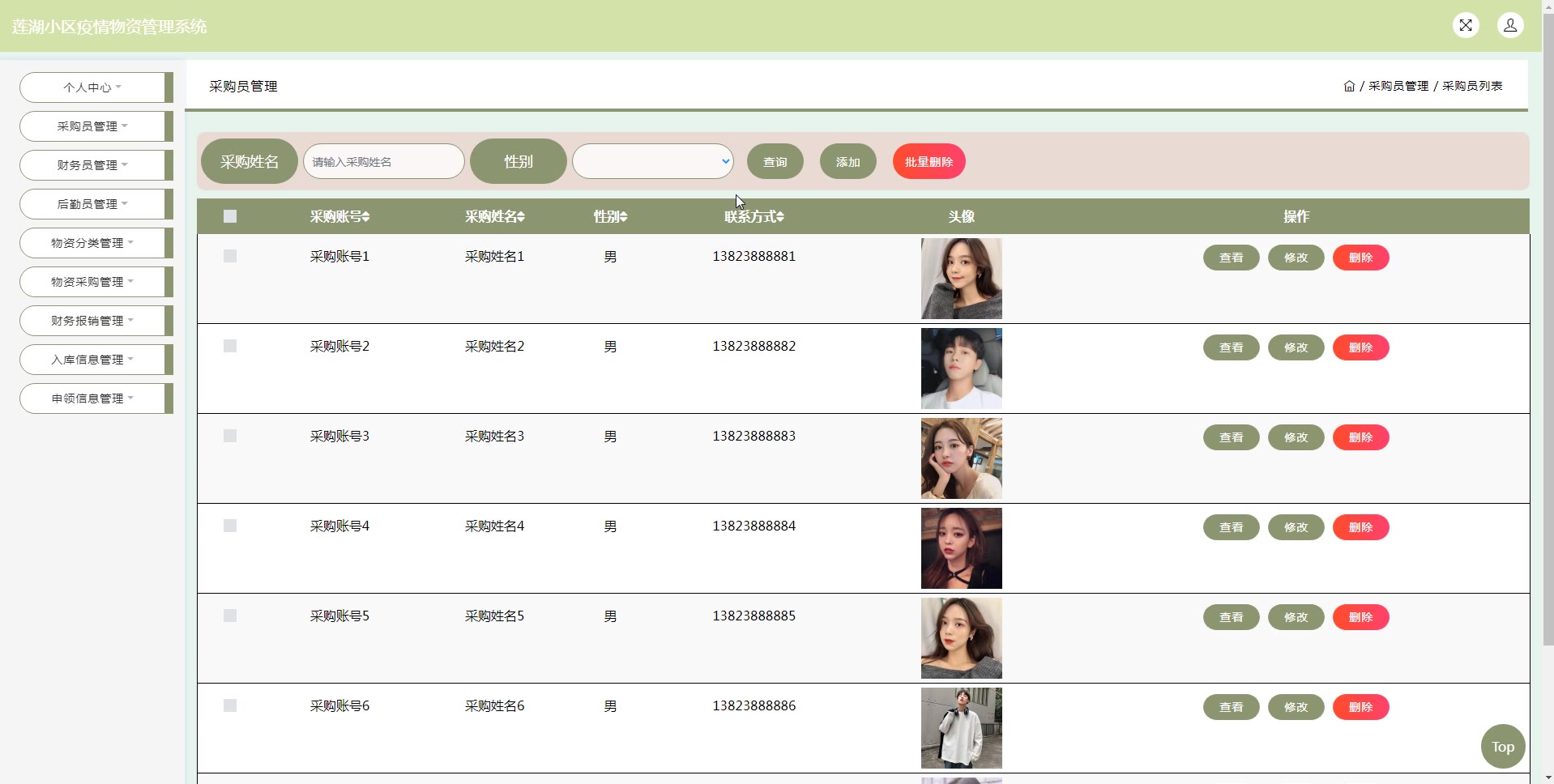Screen dimensions: 1554x784
Task: Open avatar thumbnail of 采购姓名2
Action: pos(962,369)
